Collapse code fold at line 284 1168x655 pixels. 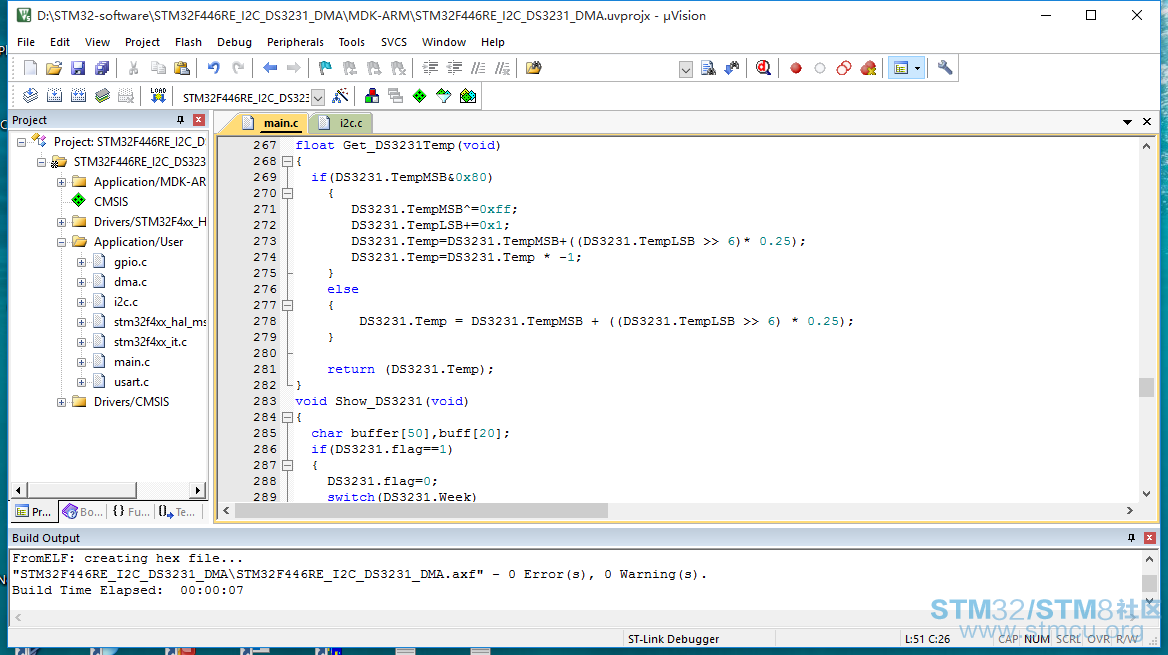click(x=288, y=417)
